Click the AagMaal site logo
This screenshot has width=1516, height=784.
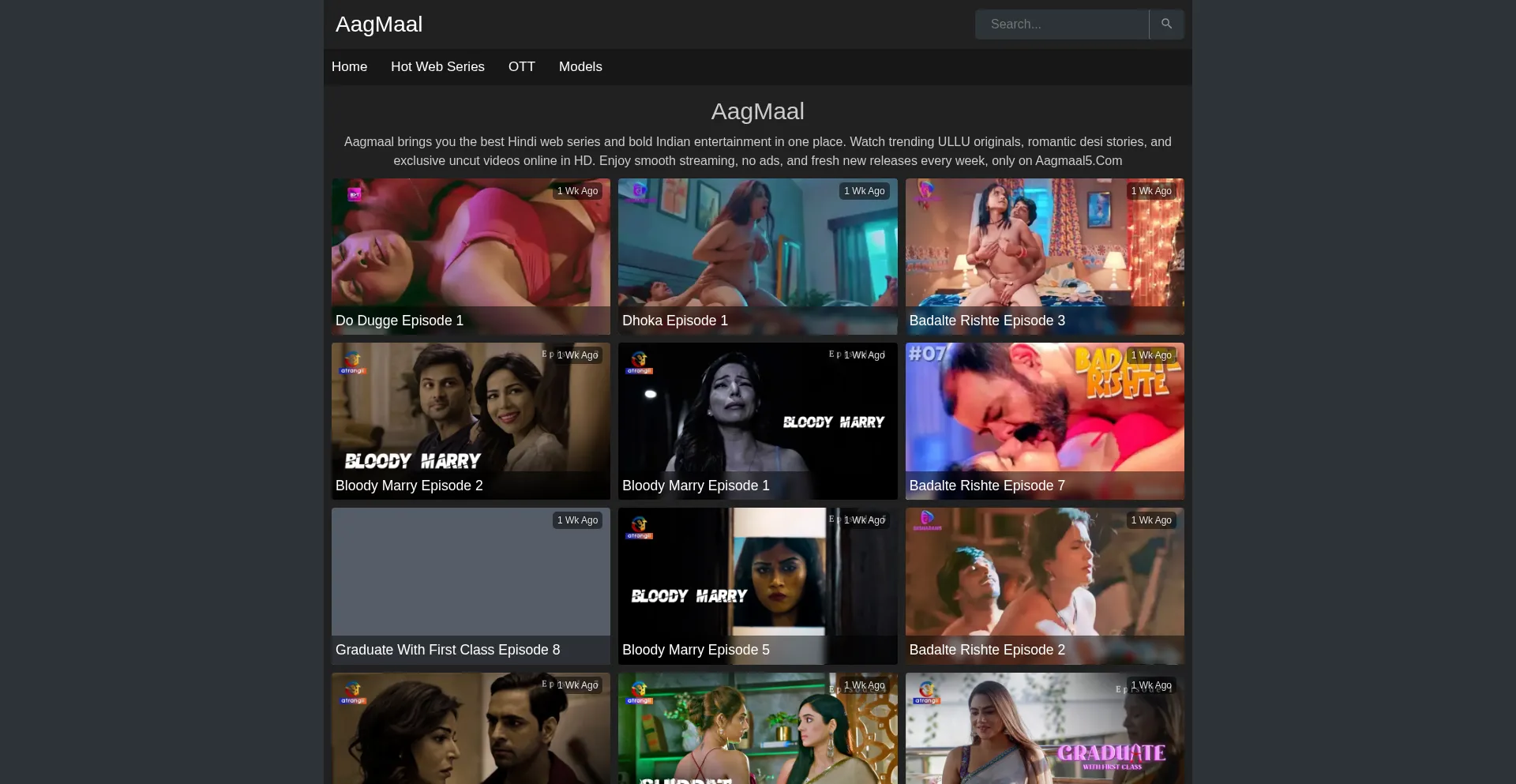378,24
